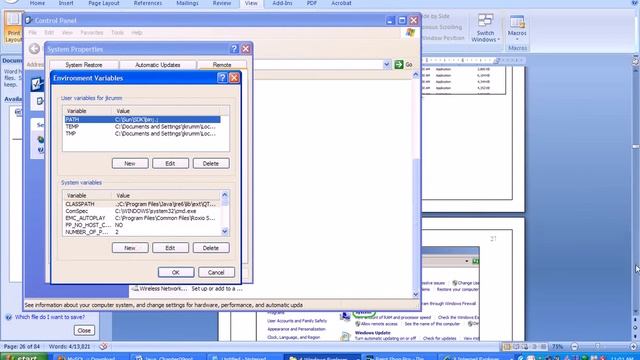640x360 pixels.
Task: Click Edit under System variables
Action: (x=171, y=248)
